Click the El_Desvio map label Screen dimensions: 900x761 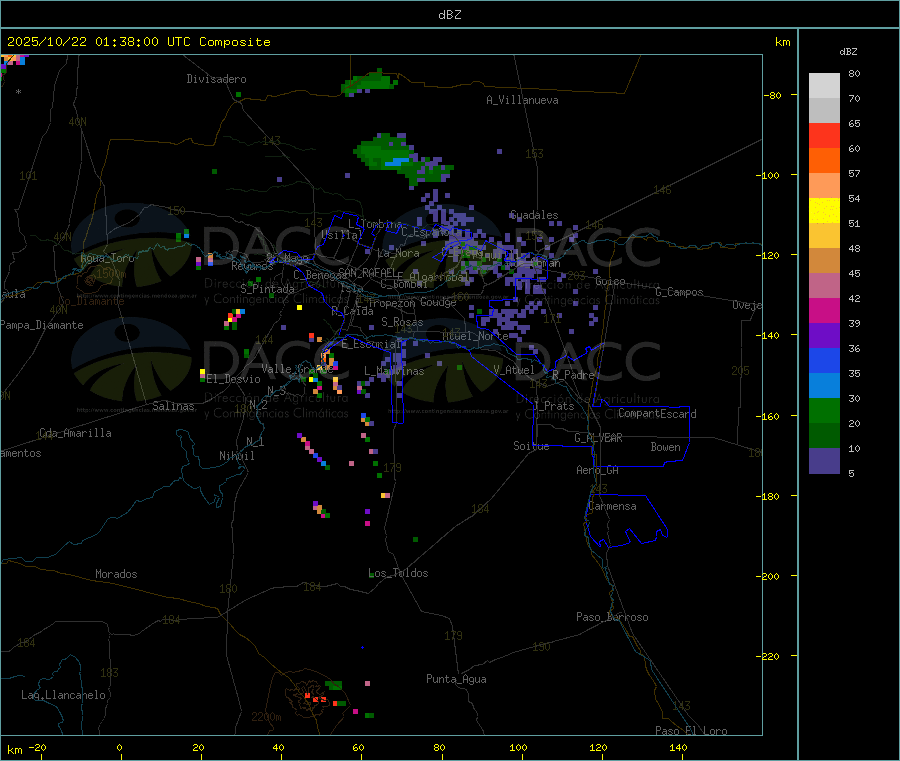coord(233,379)
